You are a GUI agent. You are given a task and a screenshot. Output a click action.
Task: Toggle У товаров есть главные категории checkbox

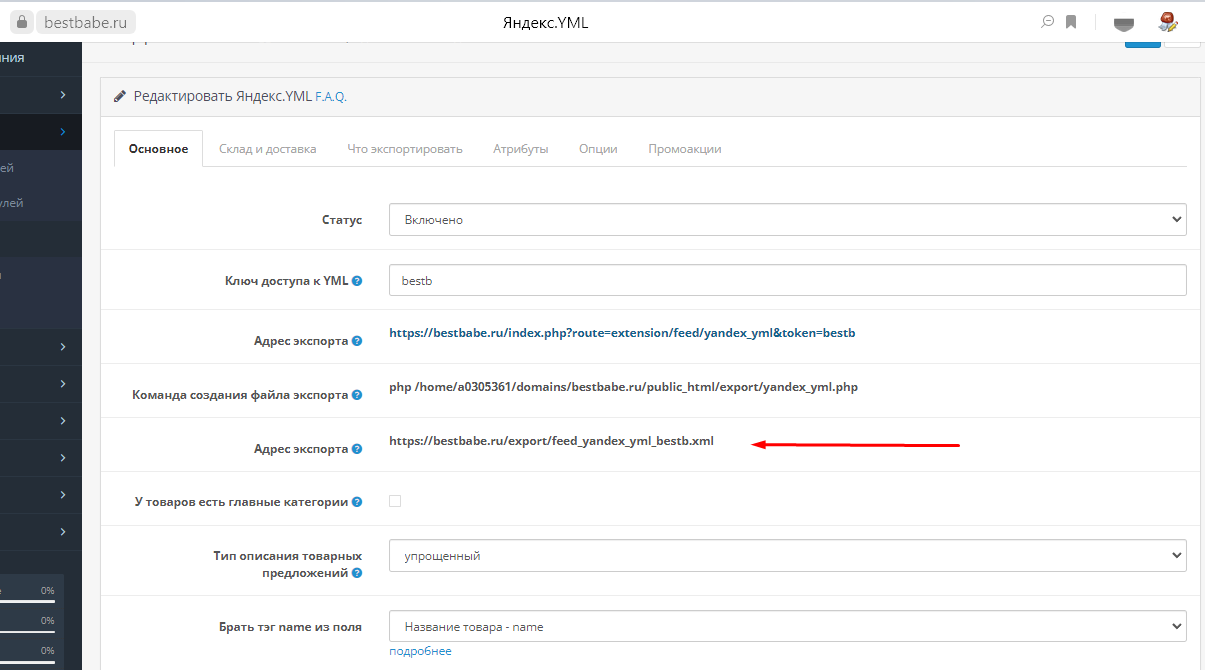395,501
